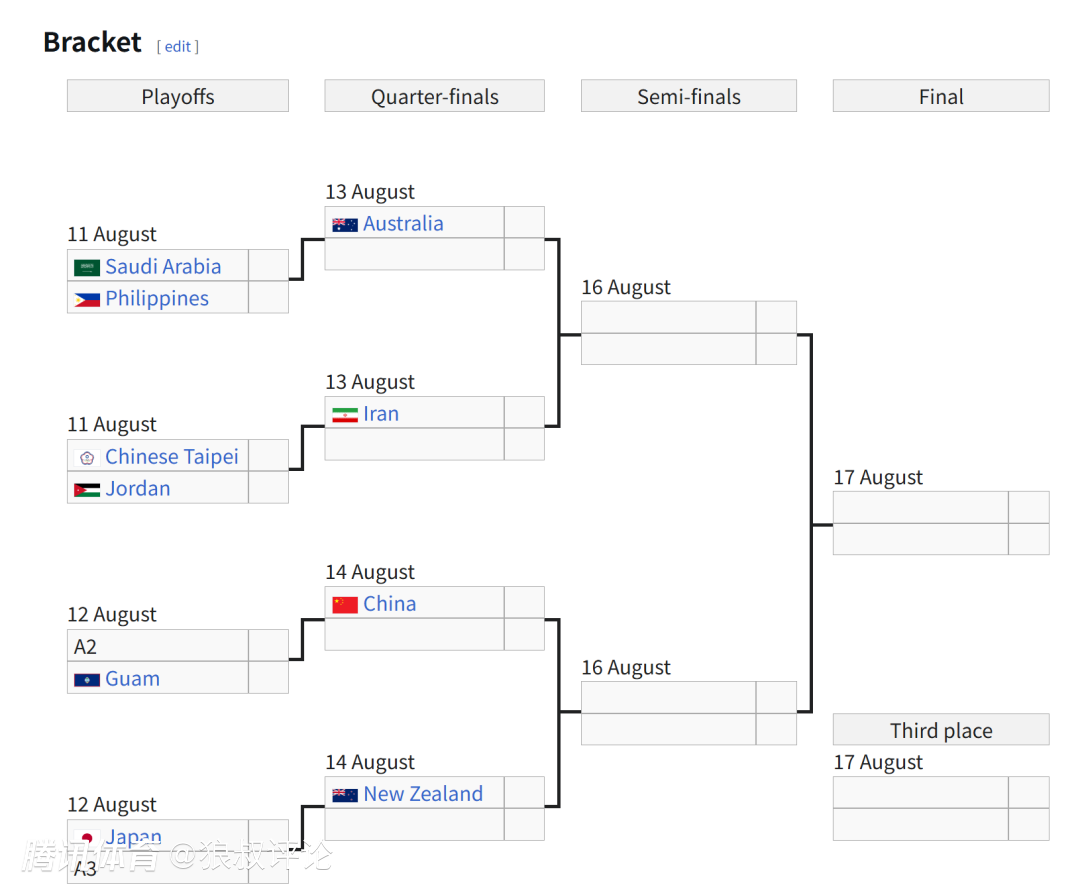1080x891 pixels.
Task: Open the edit link beside Bracket
Action: coord(177,46)
